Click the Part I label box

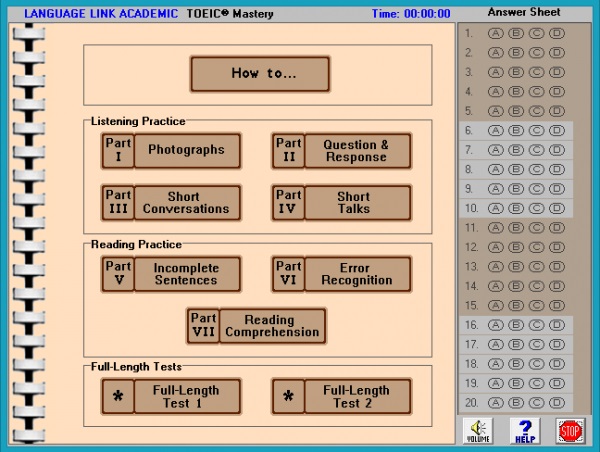click(x=118, y=150)
